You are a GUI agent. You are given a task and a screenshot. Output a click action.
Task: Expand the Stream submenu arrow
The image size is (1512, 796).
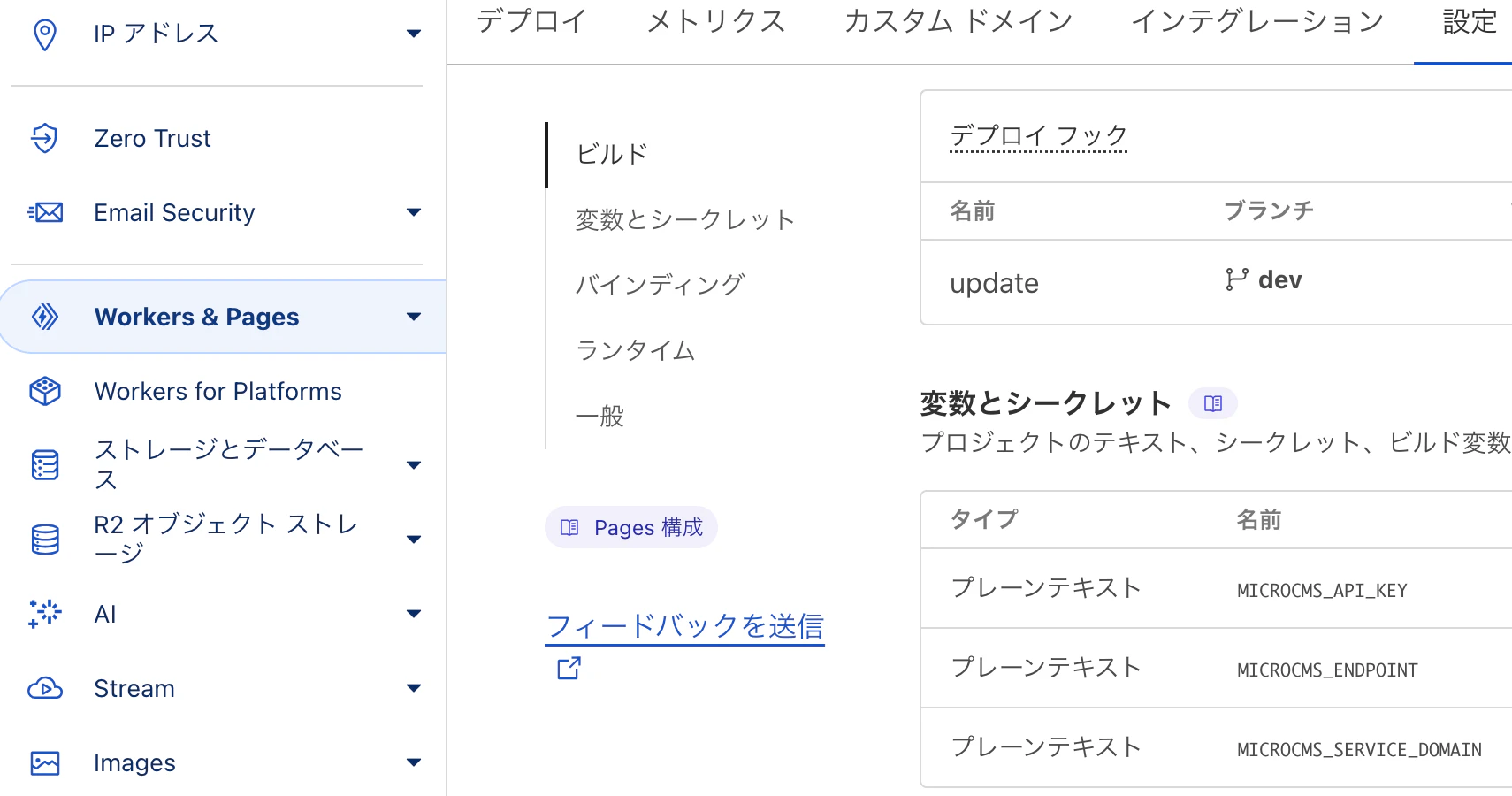point(413,688)
